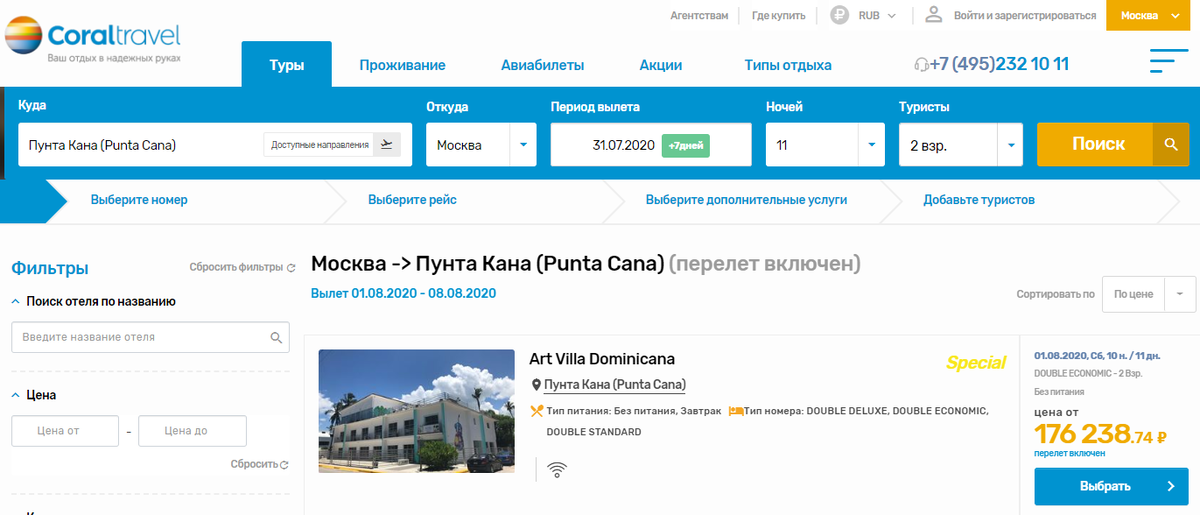Click the magnifier icon on Поиск button

pos(1170,144)
